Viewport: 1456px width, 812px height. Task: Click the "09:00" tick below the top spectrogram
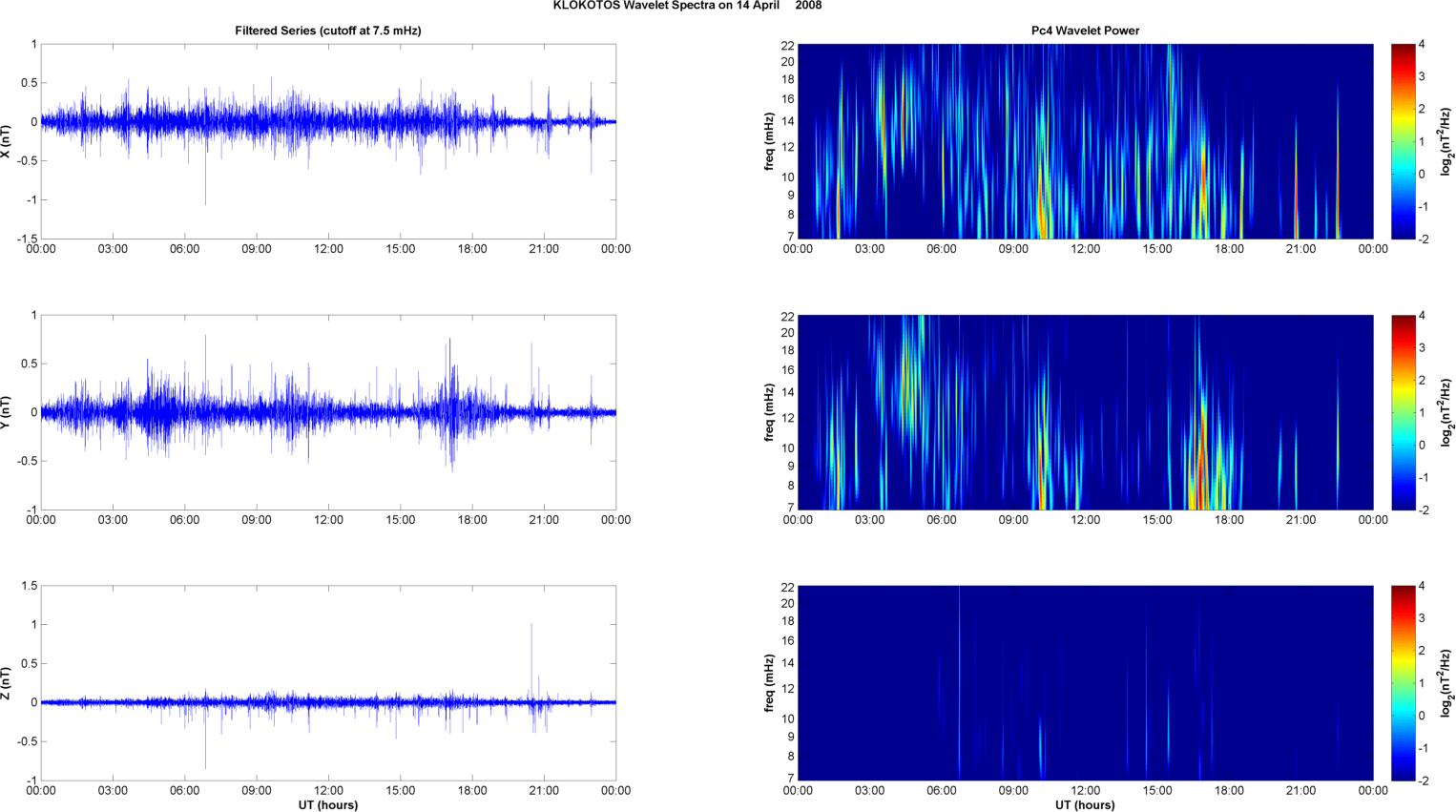click(x=1013, y=249)
